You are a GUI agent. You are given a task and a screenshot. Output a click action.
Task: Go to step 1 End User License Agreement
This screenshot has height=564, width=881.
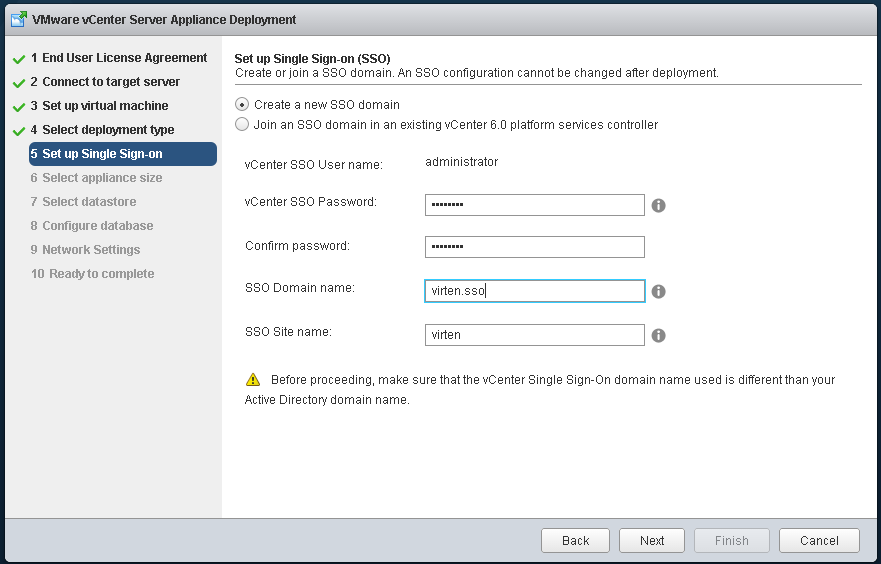119,58
